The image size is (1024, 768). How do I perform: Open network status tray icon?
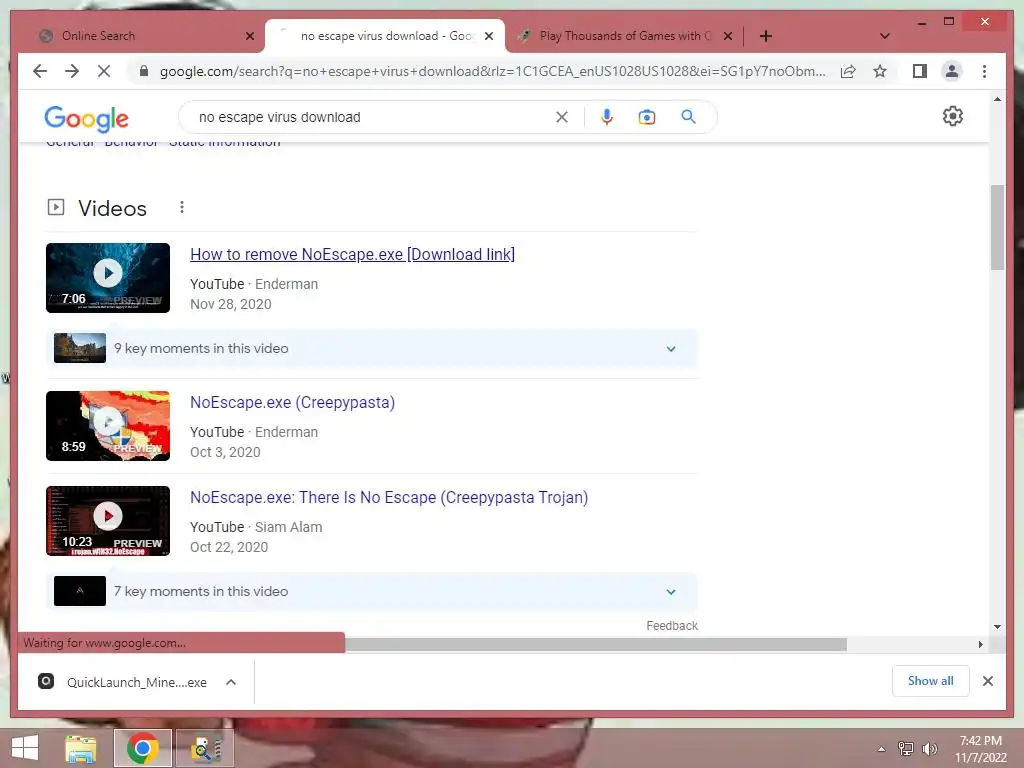click(x=906, y=749)
